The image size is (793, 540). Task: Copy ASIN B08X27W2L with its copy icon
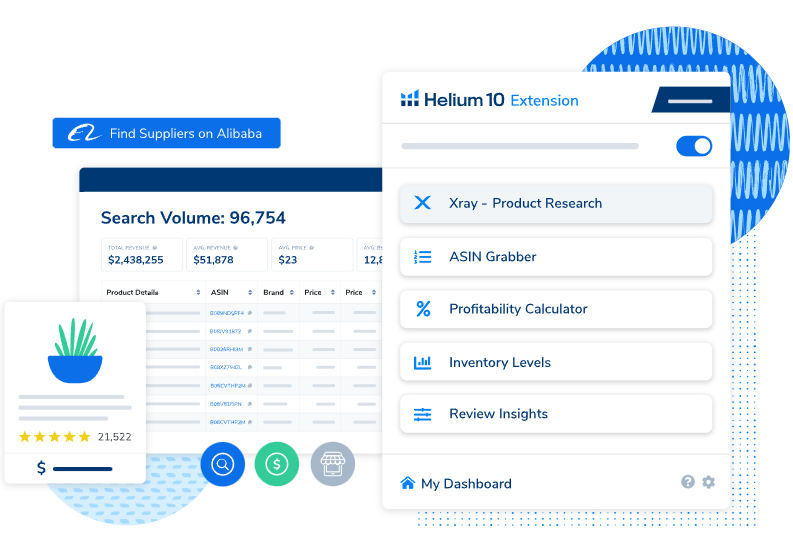pos(250,367)
